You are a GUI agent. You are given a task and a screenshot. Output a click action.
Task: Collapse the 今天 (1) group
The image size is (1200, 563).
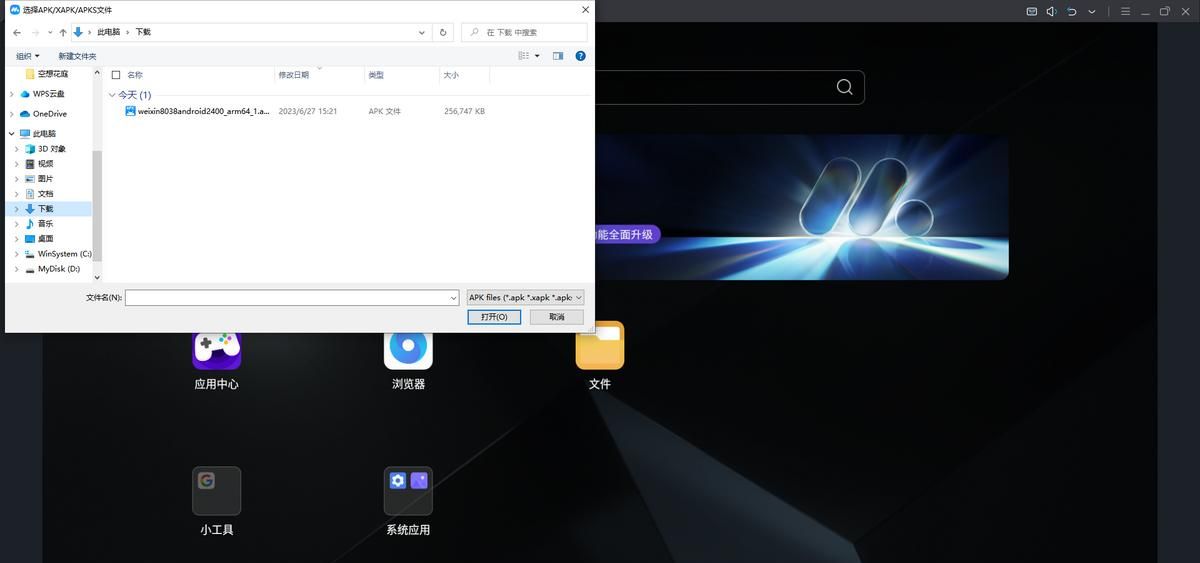tap(112, 95)
